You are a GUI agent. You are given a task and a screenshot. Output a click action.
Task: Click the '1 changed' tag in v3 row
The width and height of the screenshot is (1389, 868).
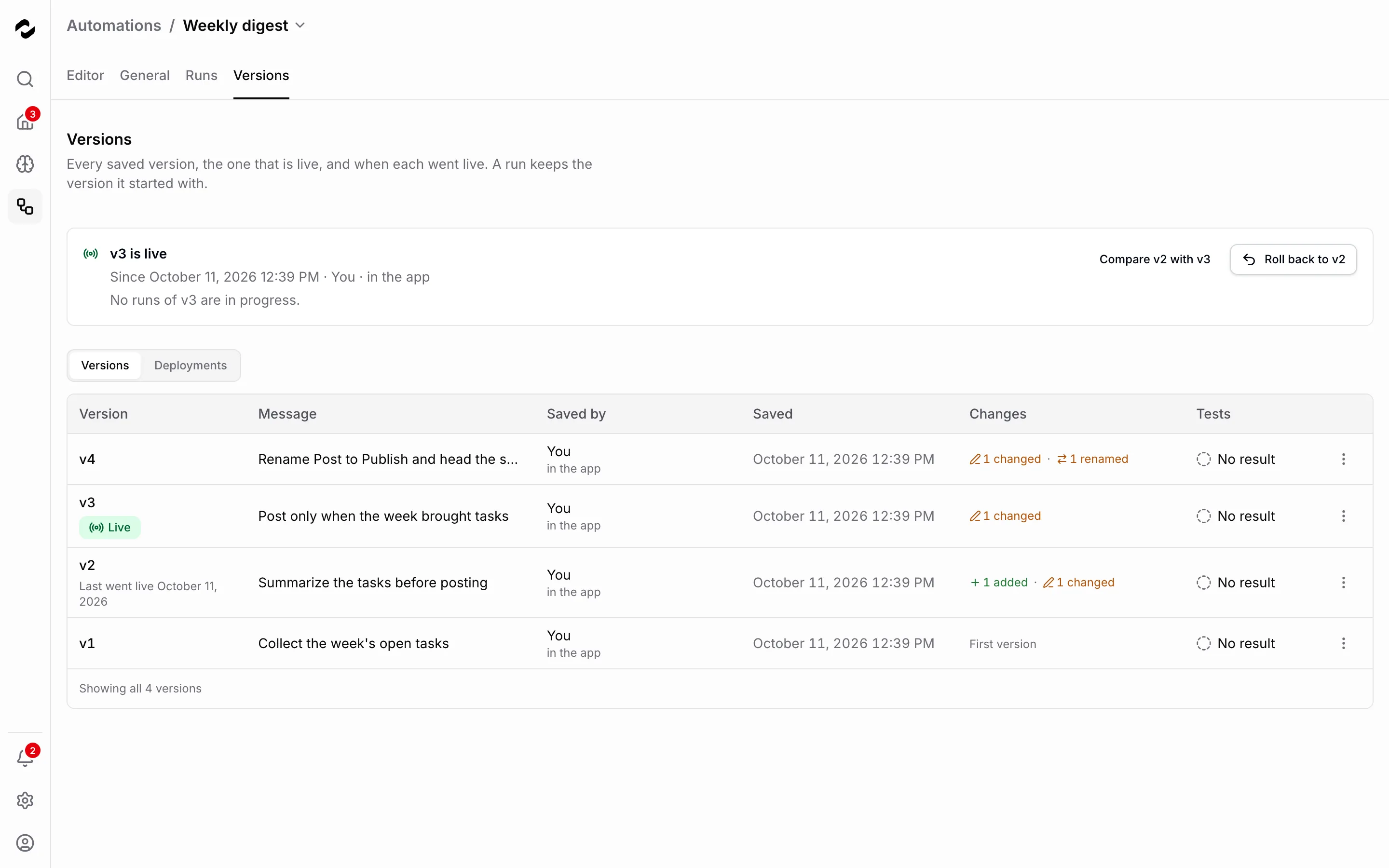1005,516
